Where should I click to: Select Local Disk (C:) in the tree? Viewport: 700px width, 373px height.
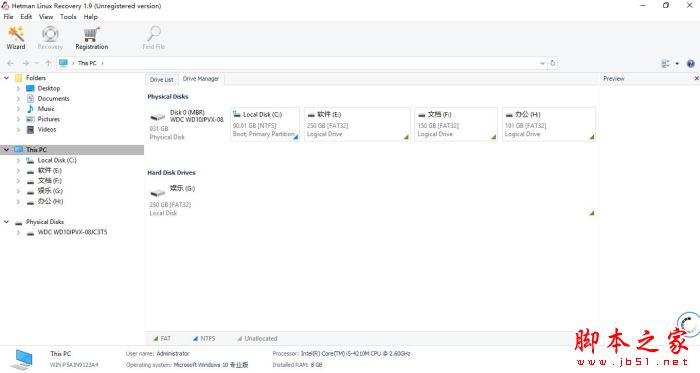click(57, 160)
